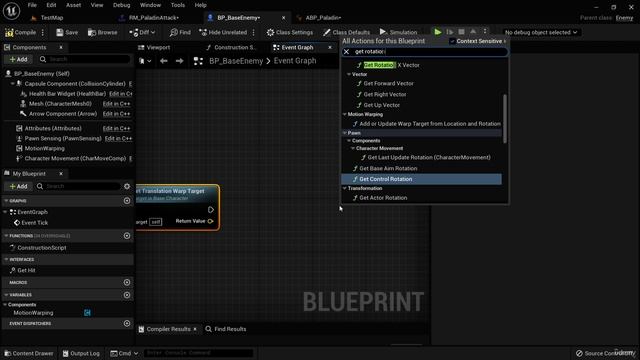The width and height of the screenshot is (640, 360).
Task: Add a new event dispatcher plus icon
Action: point(127,323)
